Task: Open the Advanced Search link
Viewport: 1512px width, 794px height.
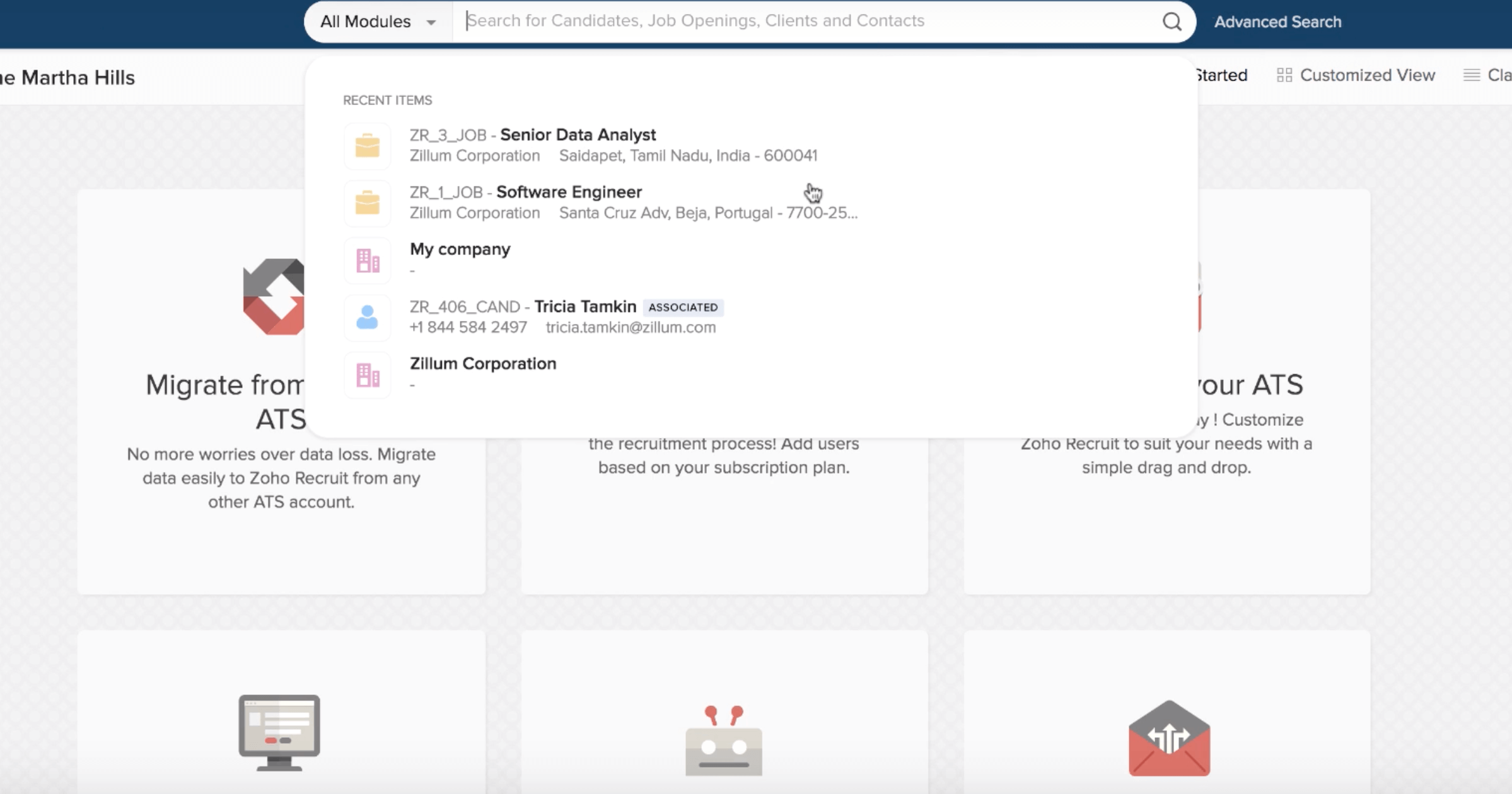Action: coord(1277,22)
